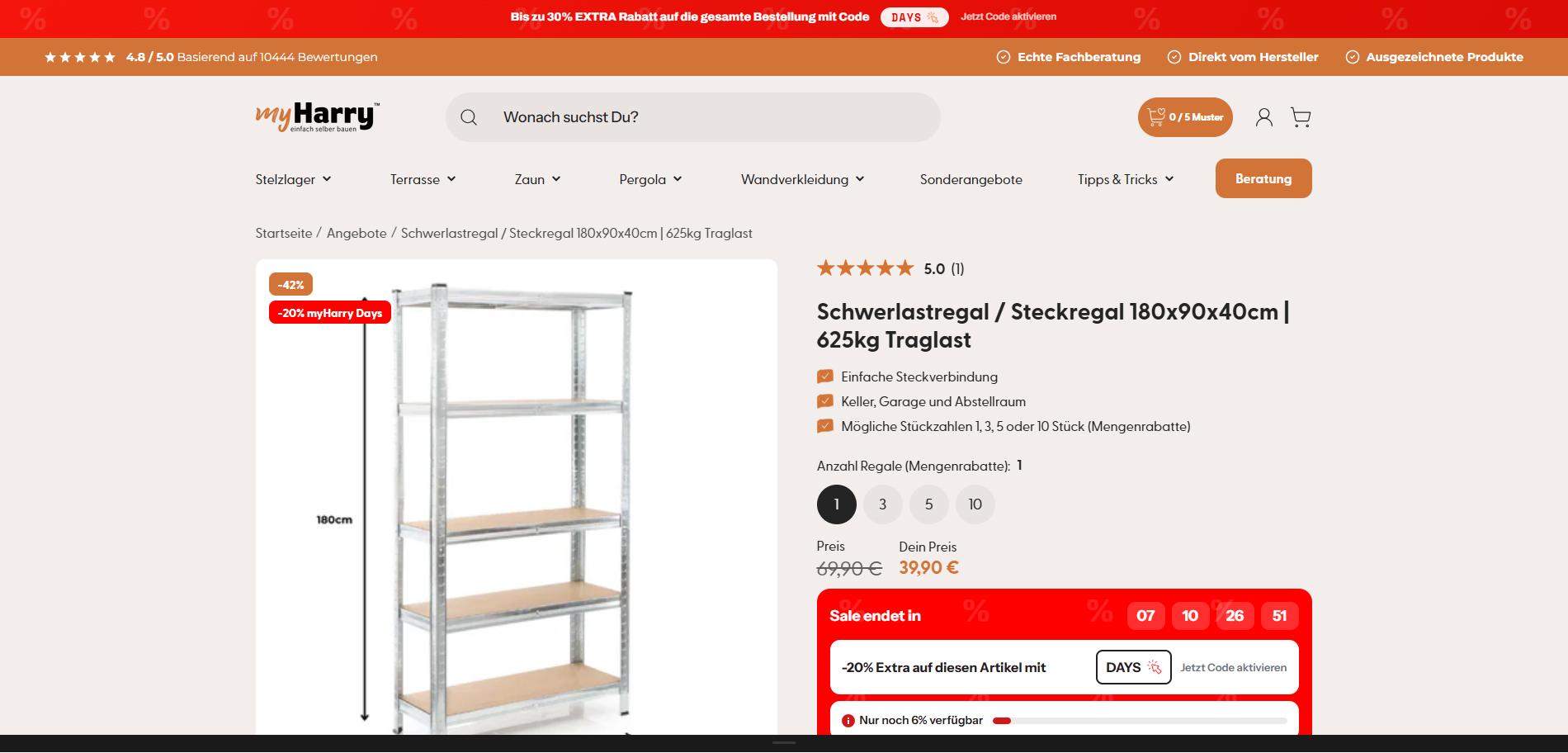
Task: Click the DAYS code badge in top banner
Action: click(914, 17)
